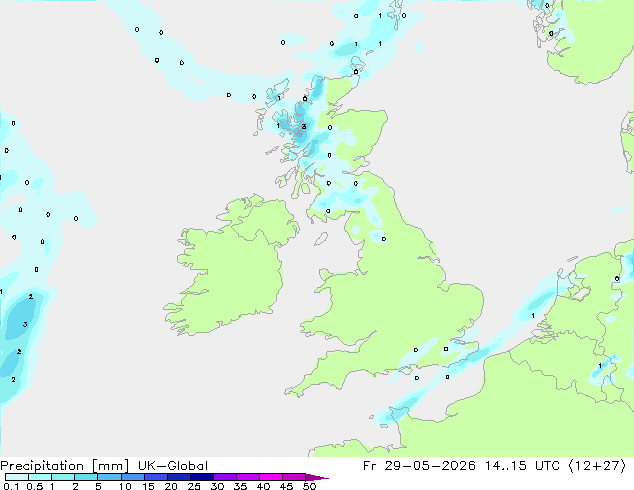The width and height of the screenshot is (634, 490).
Task: Click the '5' legend scale label
Action: point(98,486)
